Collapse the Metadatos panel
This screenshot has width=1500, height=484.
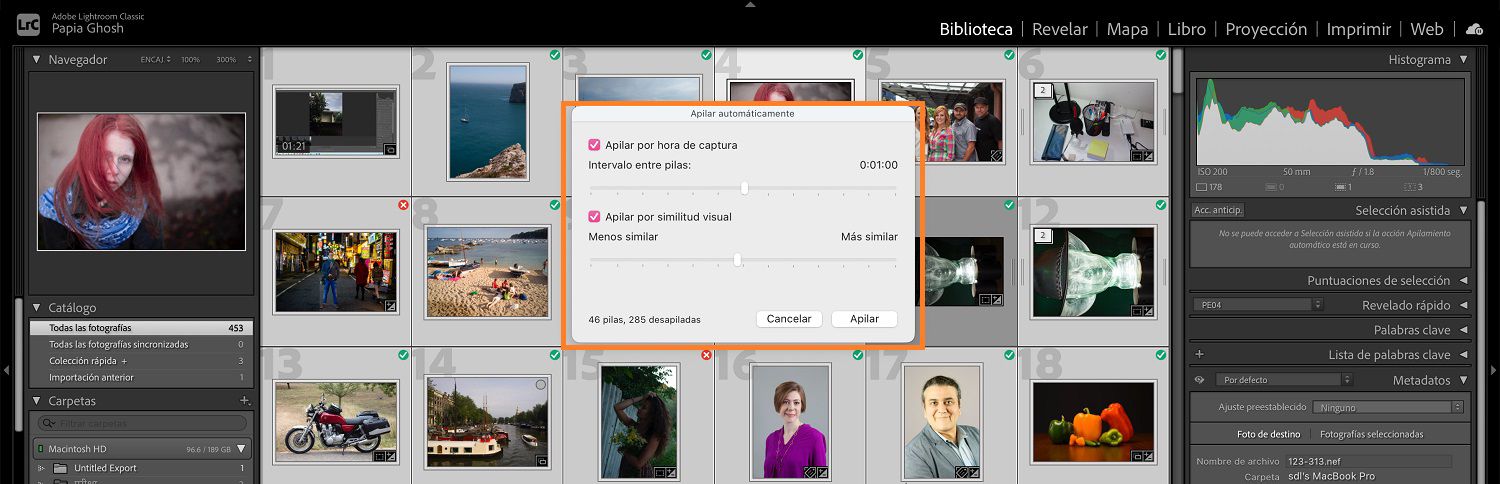1464,380
